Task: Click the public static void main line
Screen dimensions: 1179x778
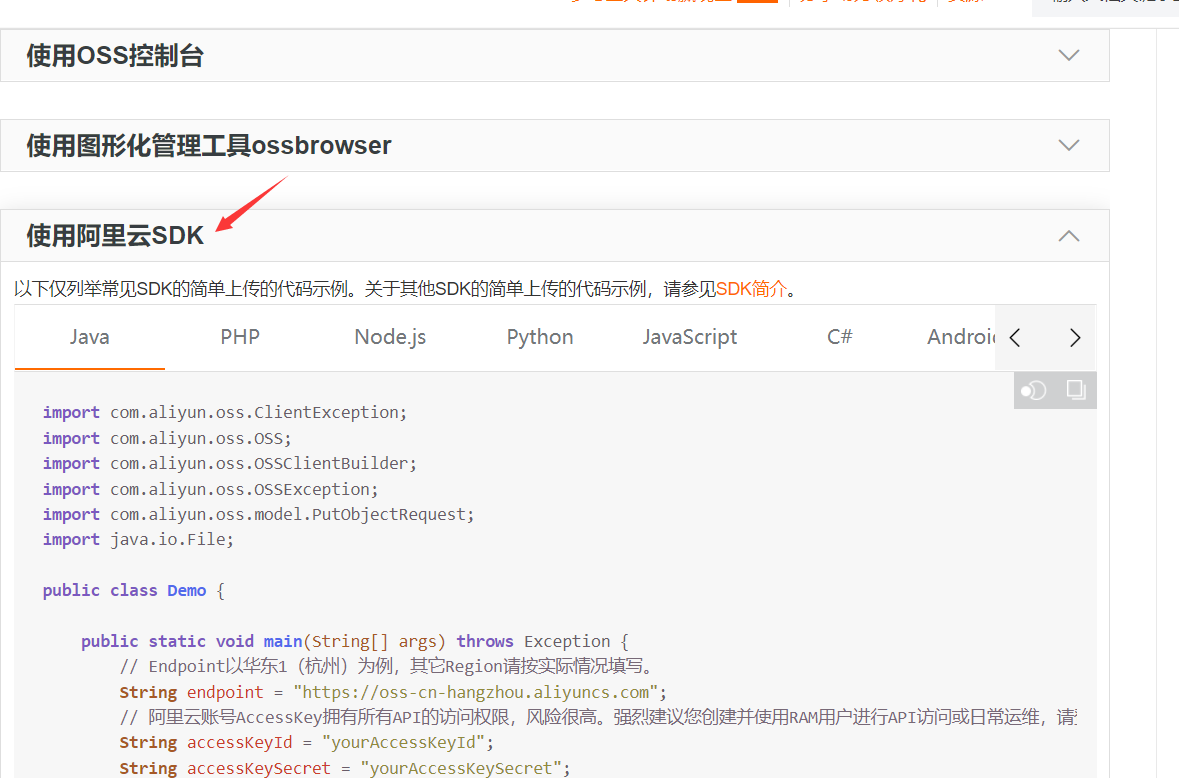Action: coord(355,641)
